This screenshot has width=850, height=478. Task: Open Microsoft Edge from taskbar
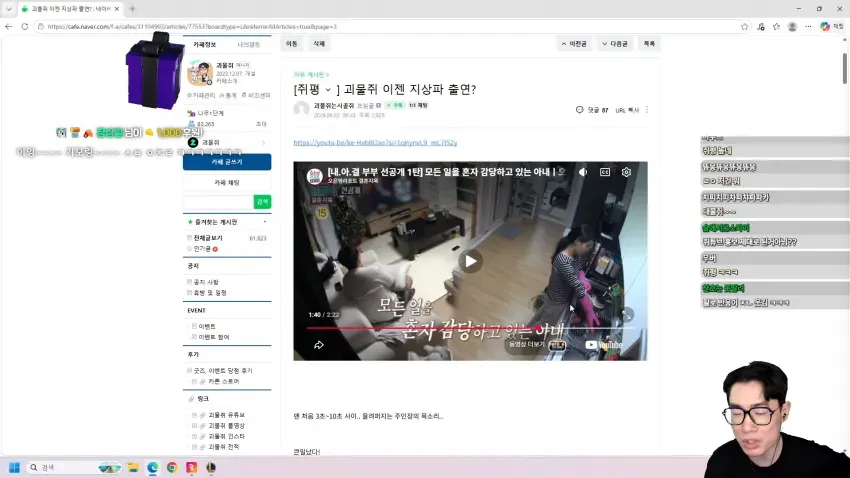point(153,467)
